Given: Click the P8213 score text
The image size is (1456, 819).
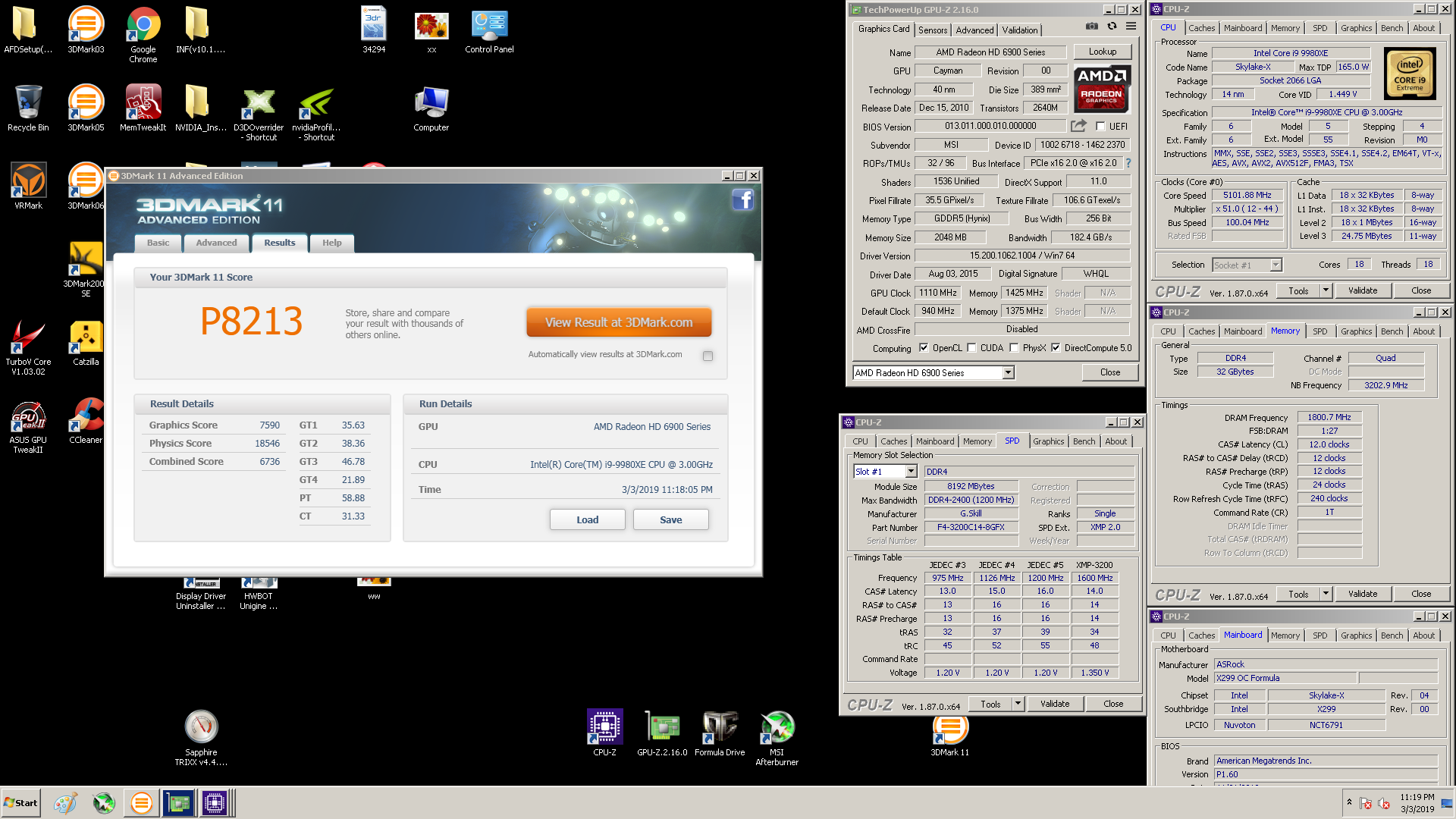Looking at the screenshot, I should coord(251,321).
